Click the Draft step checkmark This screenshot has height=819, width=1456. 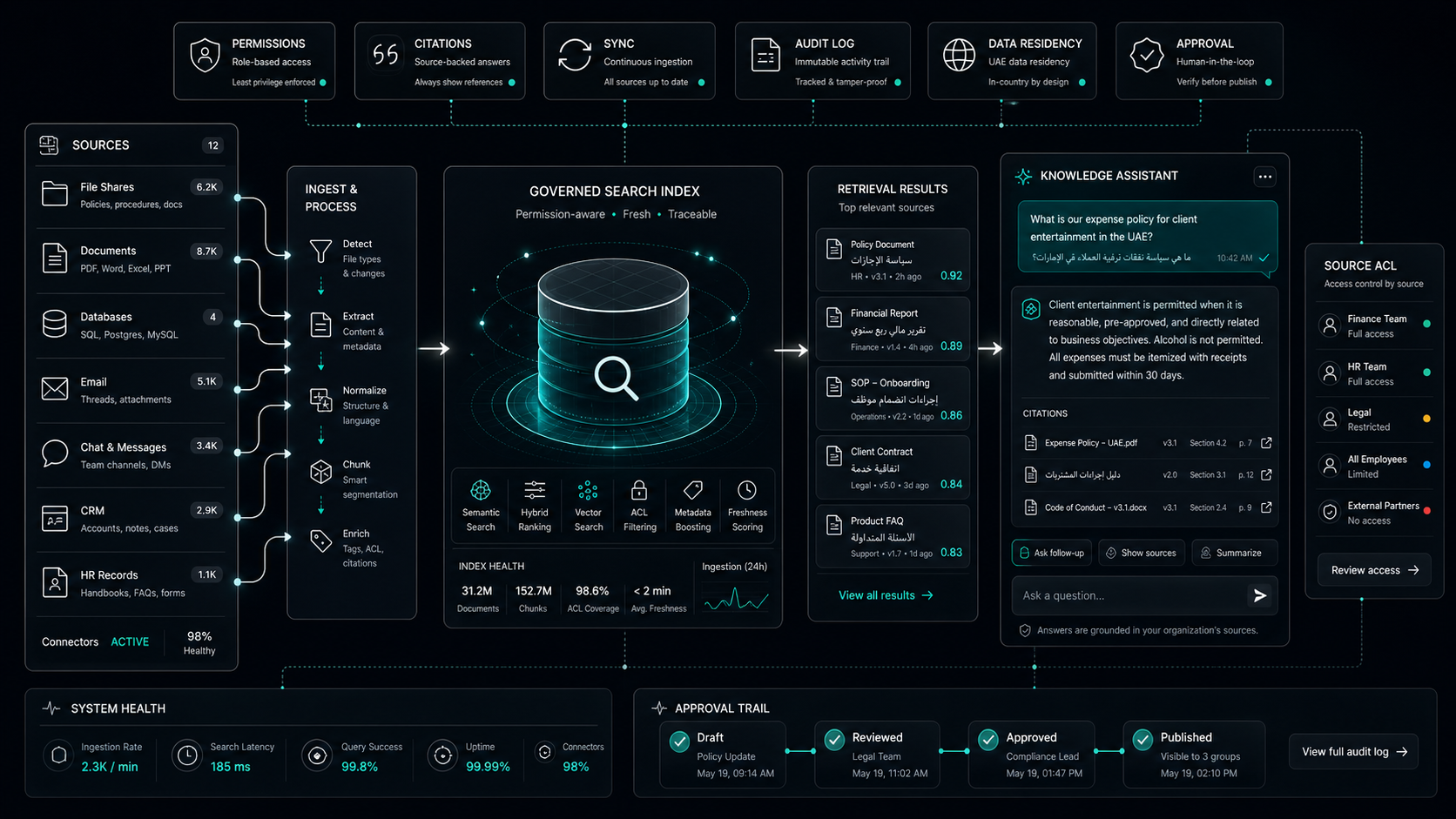tap(680, 741)
